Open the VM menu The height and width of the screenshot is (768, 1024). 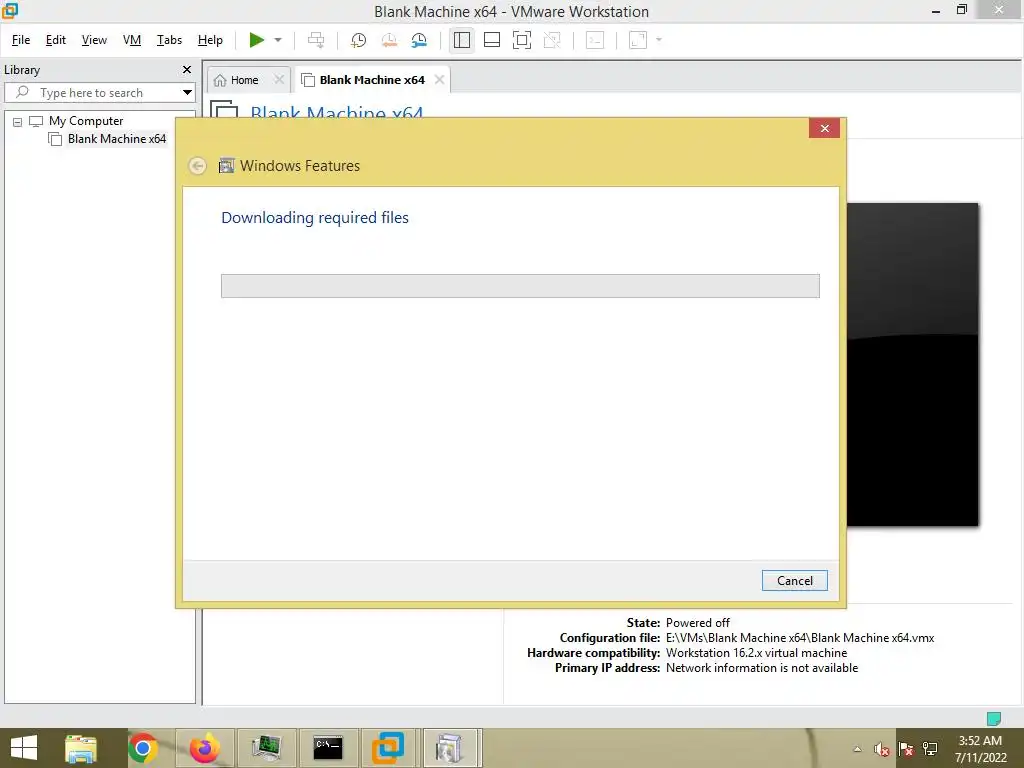click(132, 40)
